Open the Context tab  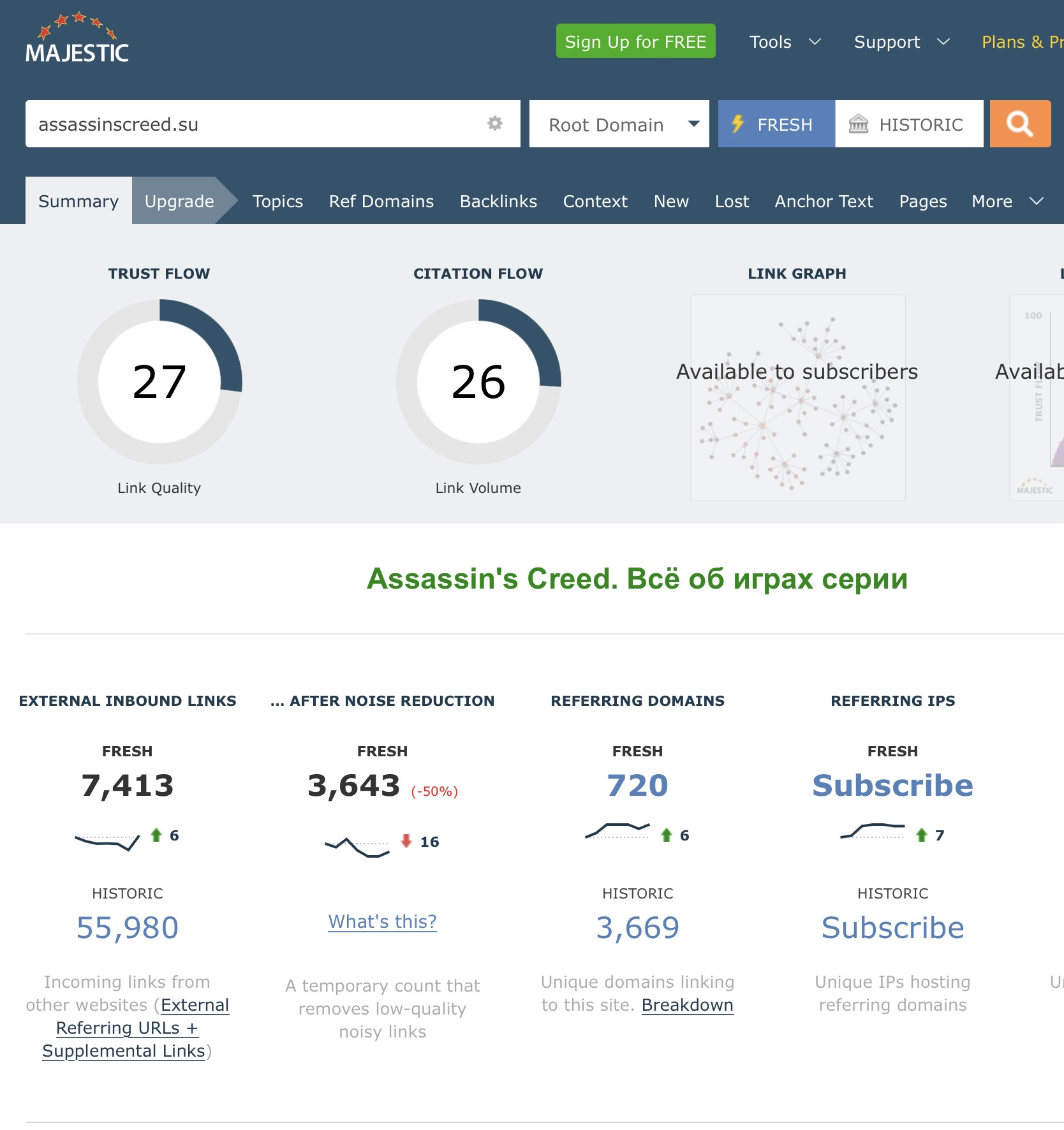(x=595, y=202)
